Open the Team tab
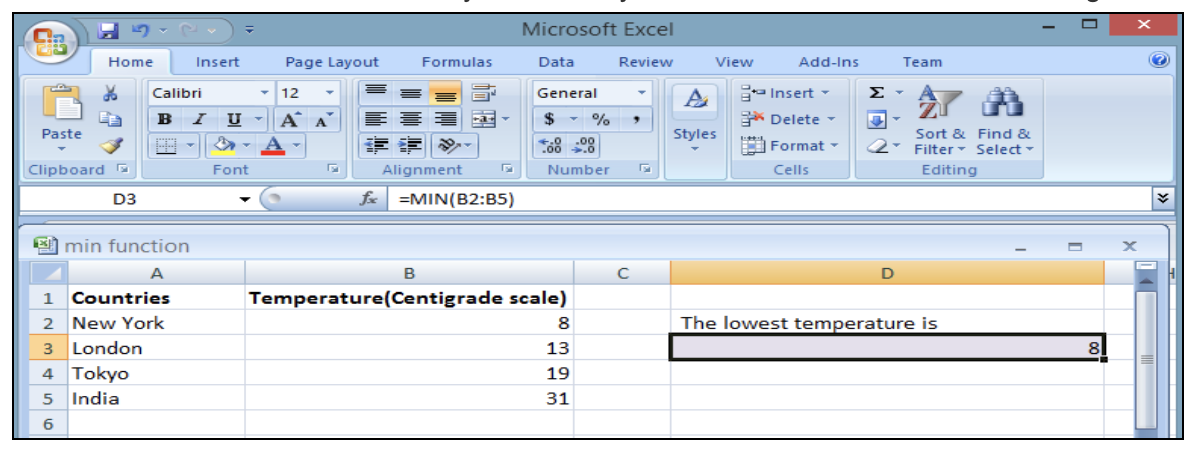 click(x=921, y=62)
